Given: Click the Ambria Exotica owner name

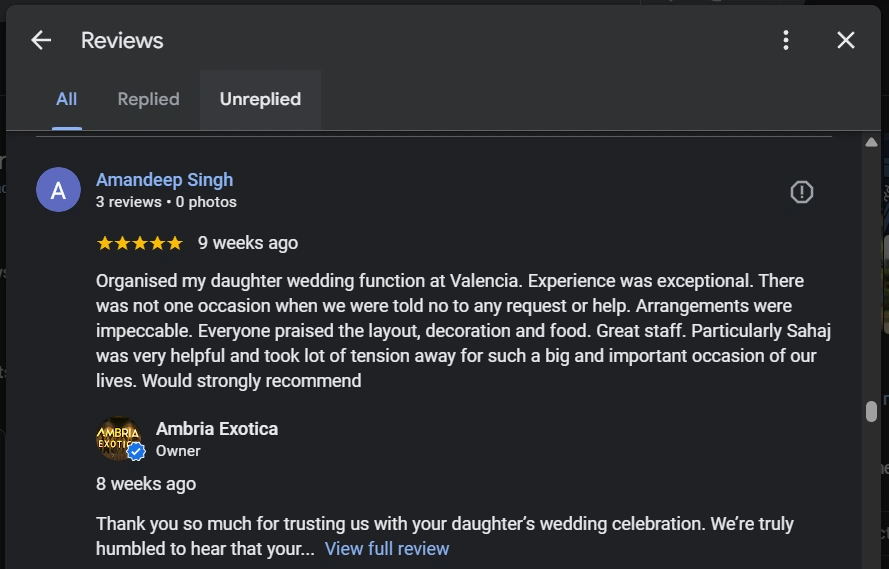Looking at the screenshot, I should [x=217, y=429].
